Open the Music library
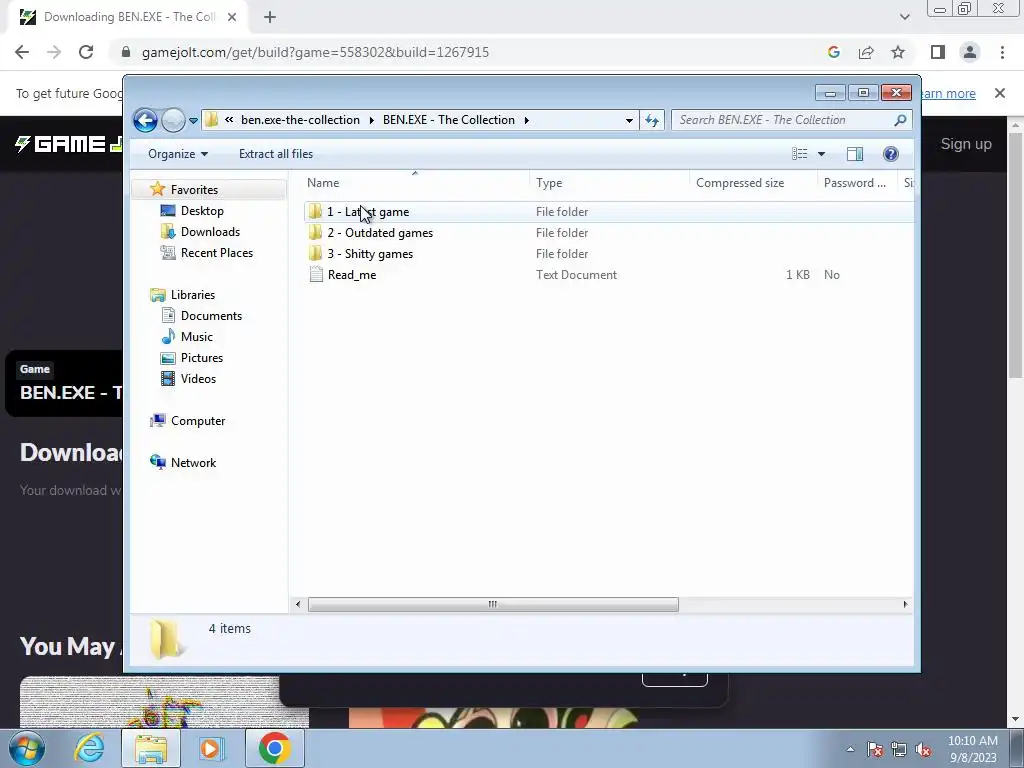The width and height of the screenshot is (1024, 768). (197, 337)
